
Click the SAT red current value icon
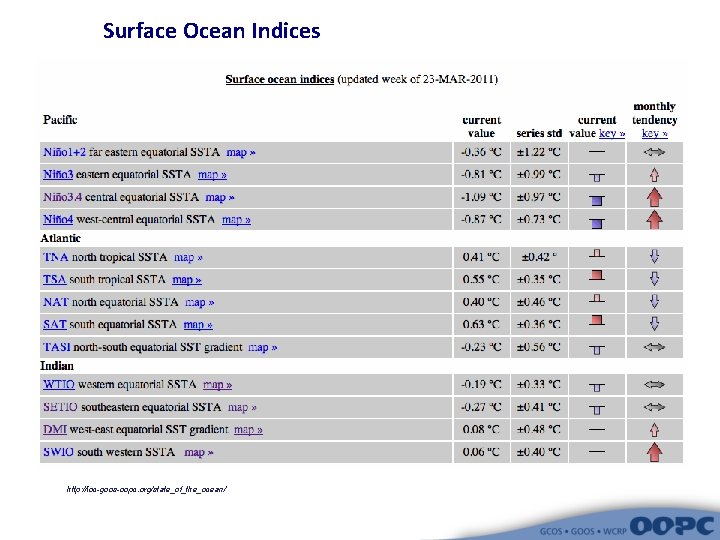(596, 320)
